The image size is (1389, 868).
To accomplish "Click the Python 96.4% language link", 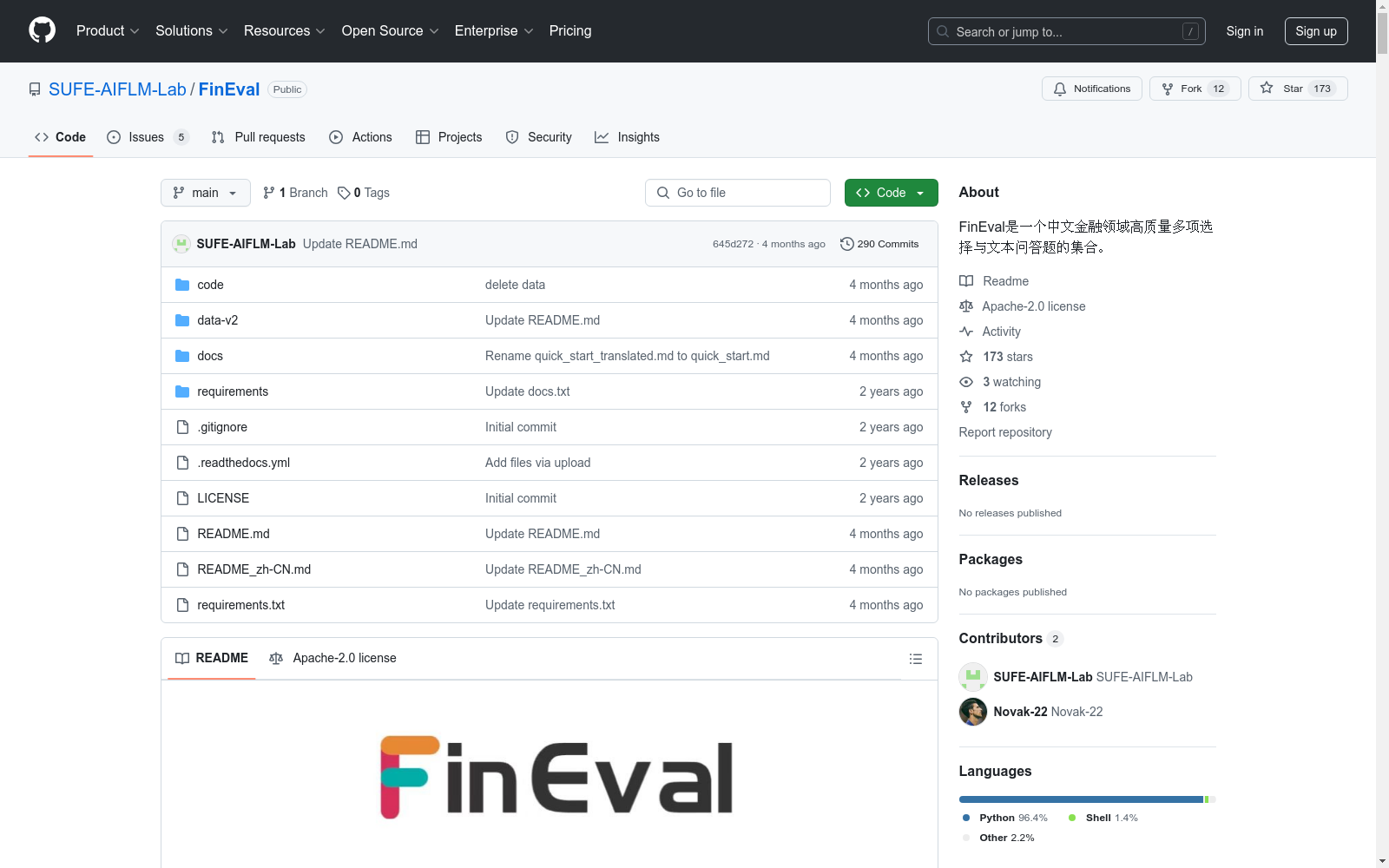I will click(1004, 818).
